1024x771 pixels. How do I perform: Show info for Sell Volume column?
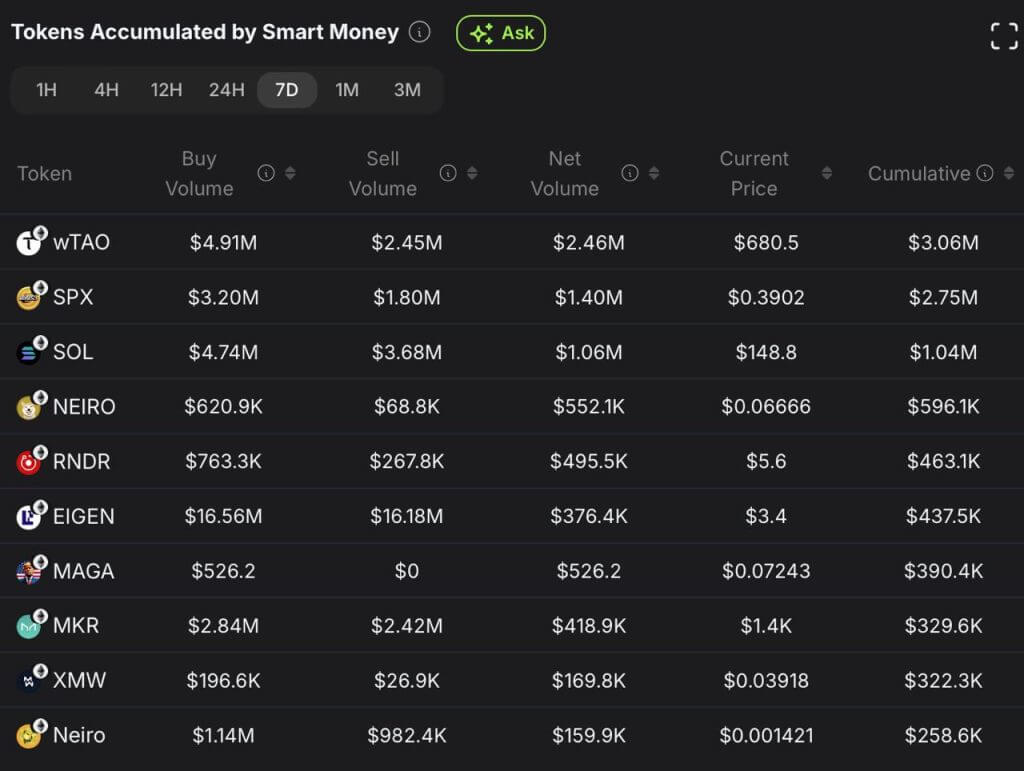[447, 173]
